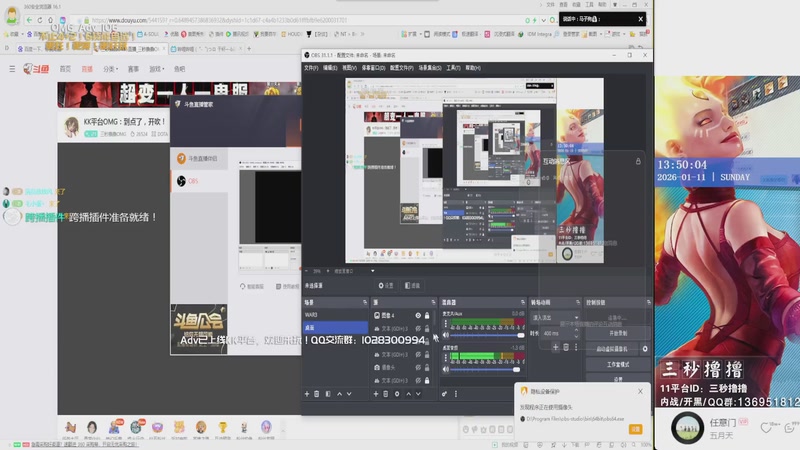Screen dimensions: 800x450
Task: Show the hidden 摄像头 source with its eye toggle
Action: coord(418,367)
